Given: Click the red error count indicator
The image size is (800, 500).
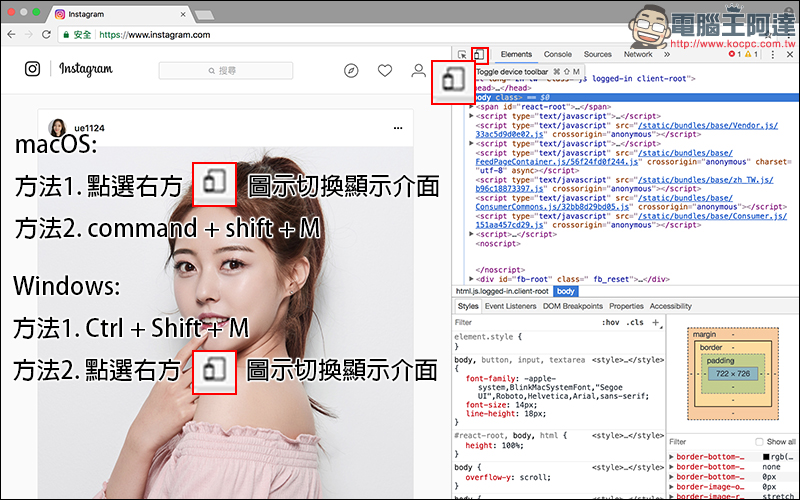Looking at the screenshot, I should click(x=735, y=54).
